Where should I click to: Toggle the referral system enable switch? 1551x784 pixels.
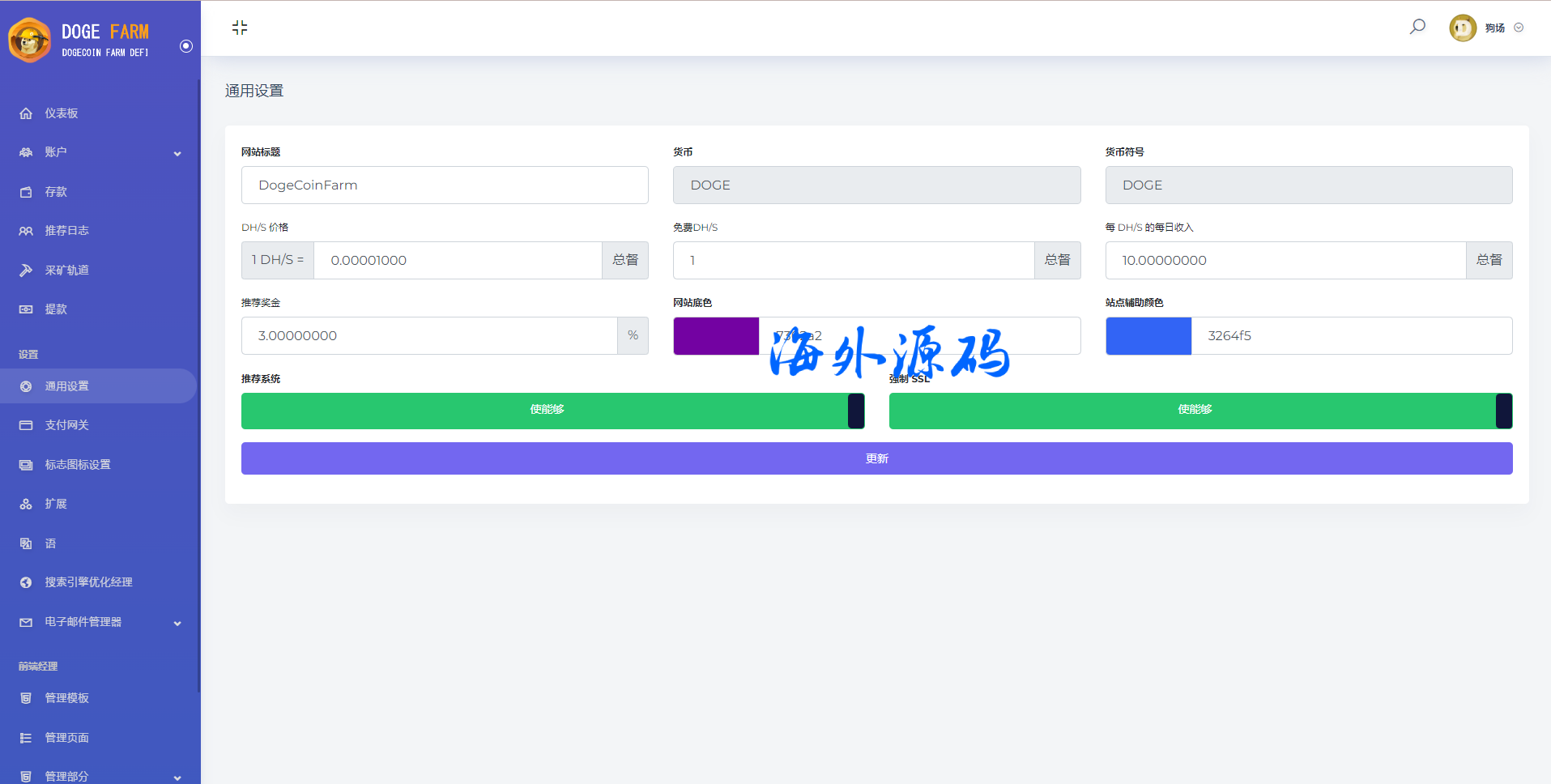click(552, 411)
